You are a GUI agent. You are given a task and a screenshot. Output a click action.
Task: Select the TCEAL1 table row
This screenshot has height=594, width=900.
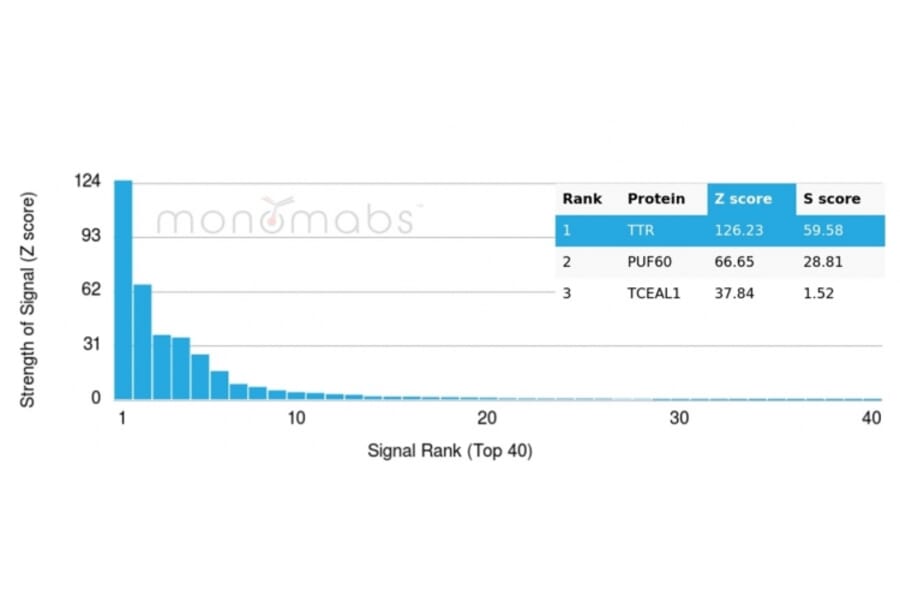[x=719, y=293]
